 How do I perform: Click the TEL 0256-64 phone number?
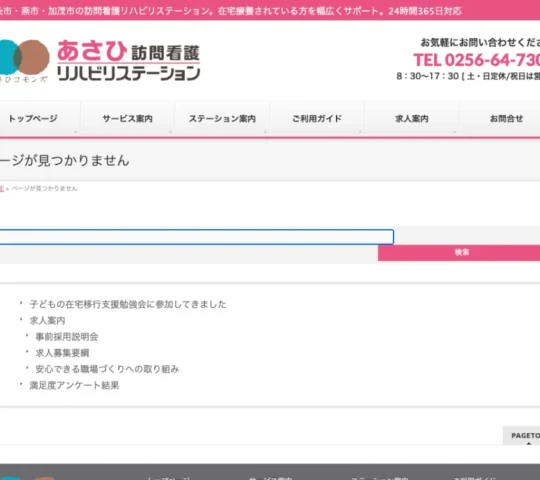(477, 60)
